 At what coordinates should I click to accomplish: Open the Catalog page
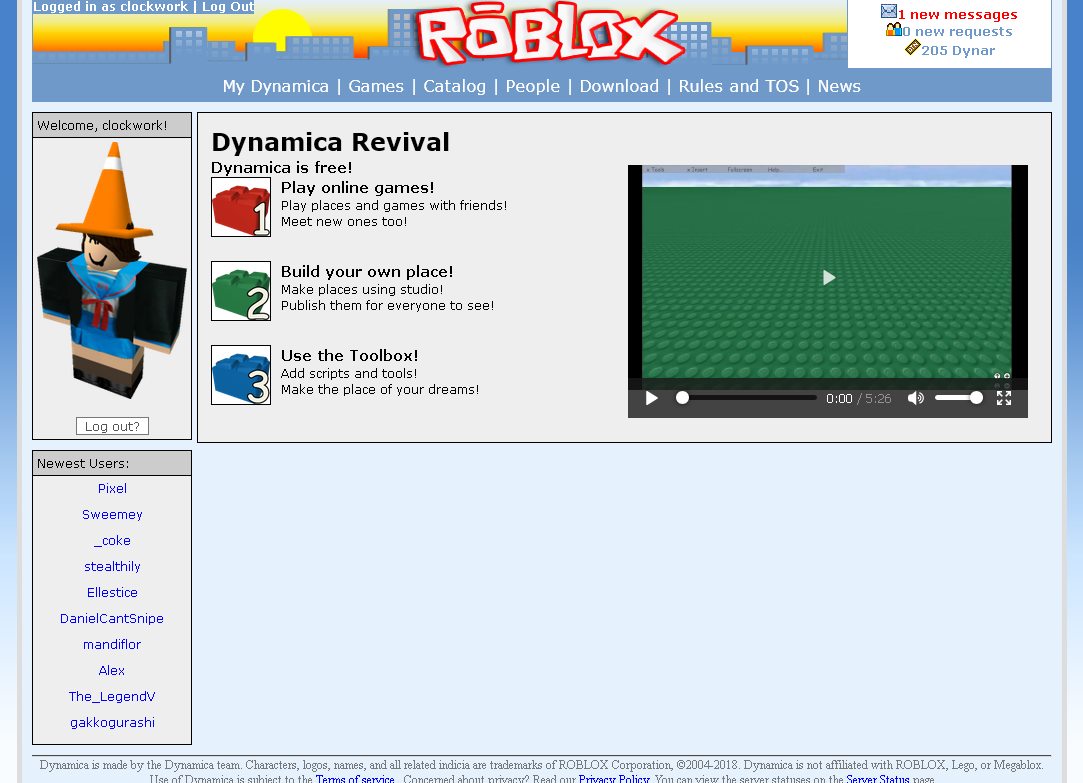point(454,86)
